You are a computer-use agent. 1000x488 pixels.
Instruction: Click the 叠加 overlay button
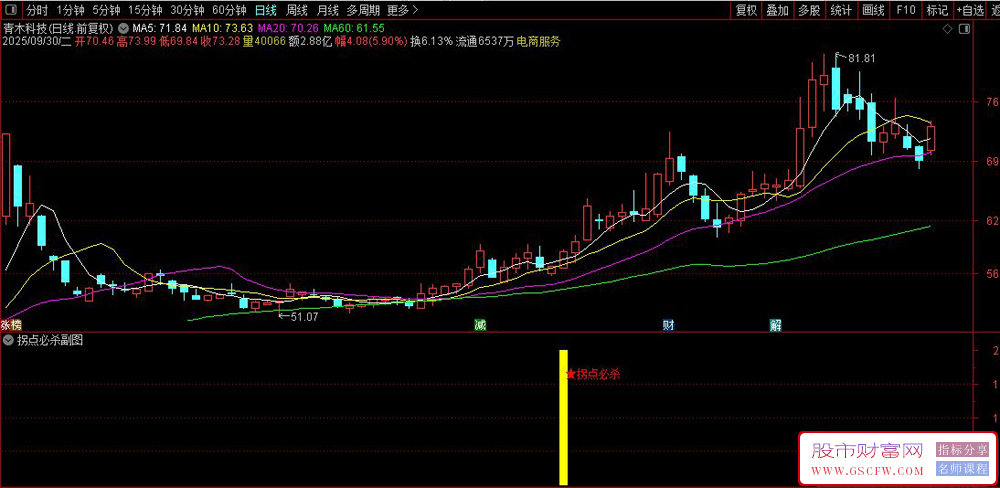[777, 10]
